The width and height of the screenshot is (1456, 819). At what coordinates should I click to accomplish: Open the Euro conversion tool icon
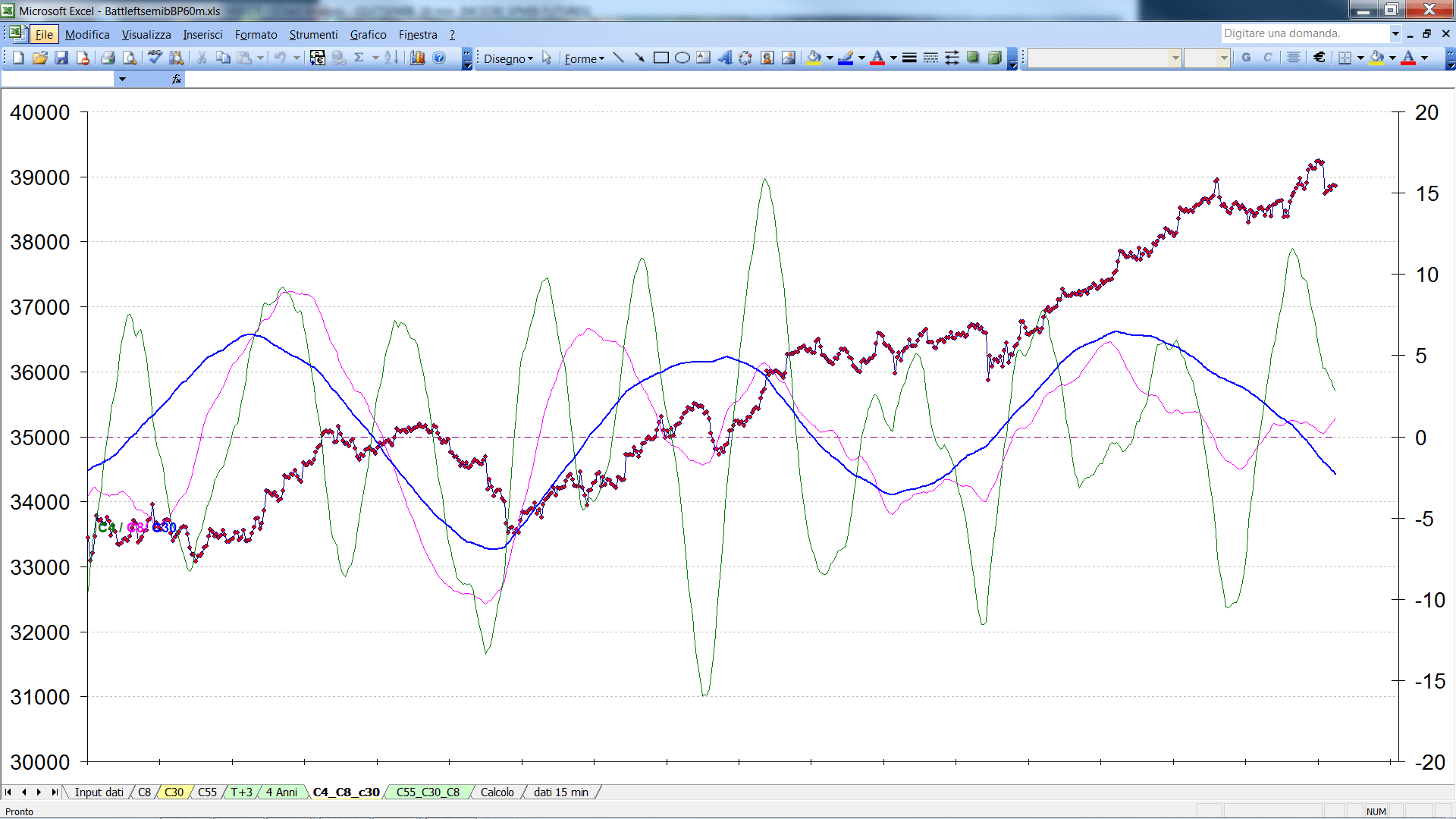[x=318, y=58]
